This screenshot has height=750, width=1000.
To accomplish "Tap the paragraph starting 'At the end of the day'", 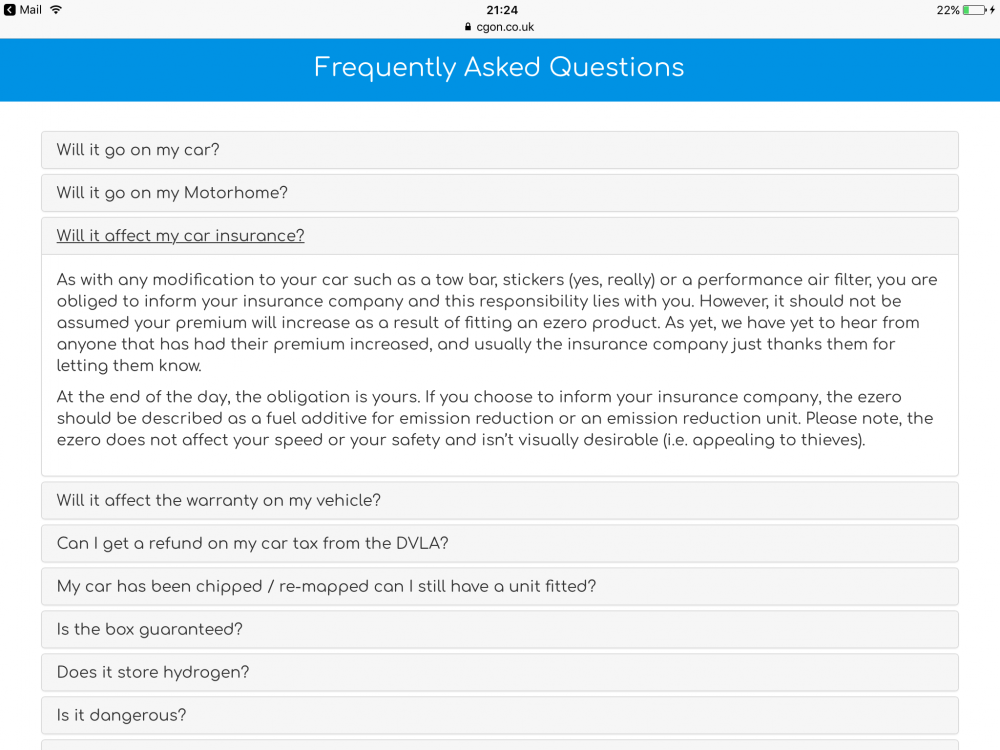I will (x=495, y=418).
